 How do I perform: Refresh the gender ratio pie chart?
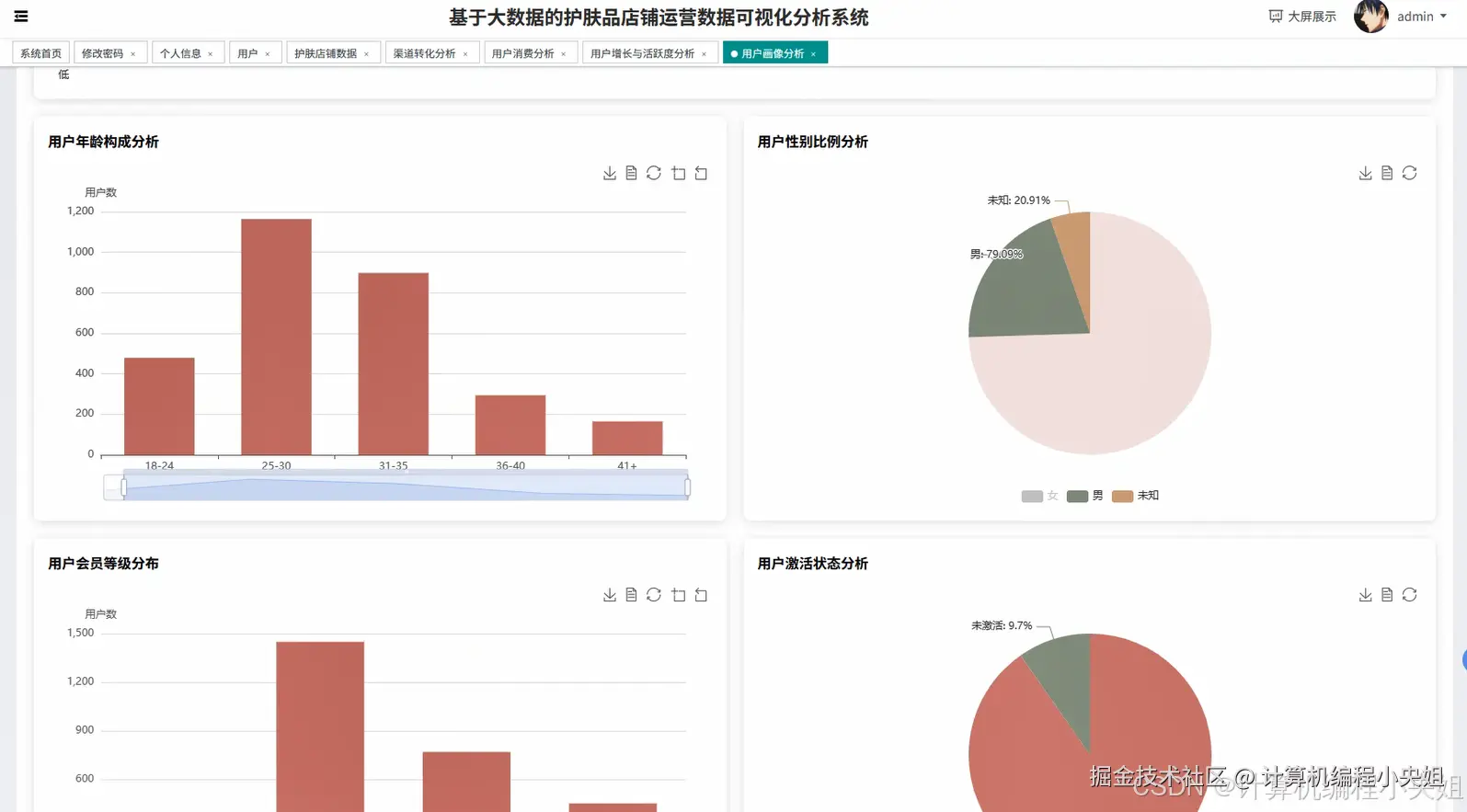click(x=1409, y=174)
